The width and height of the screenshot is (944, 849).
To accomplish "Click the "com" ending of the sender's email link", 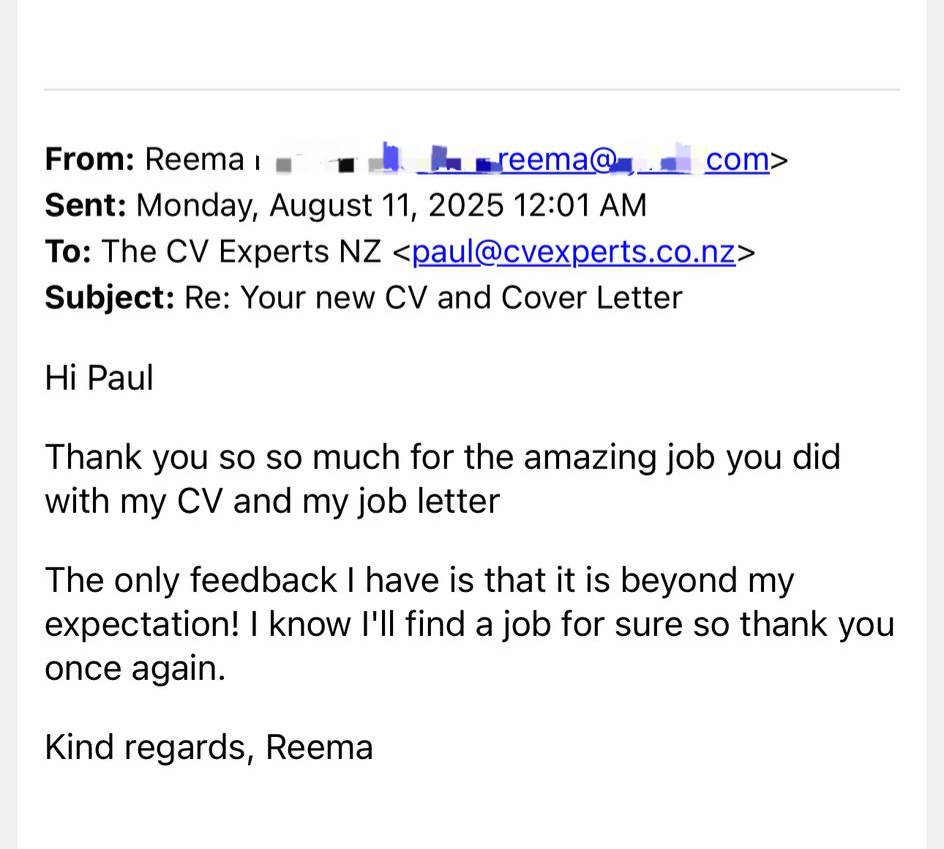I will [738, 160].
